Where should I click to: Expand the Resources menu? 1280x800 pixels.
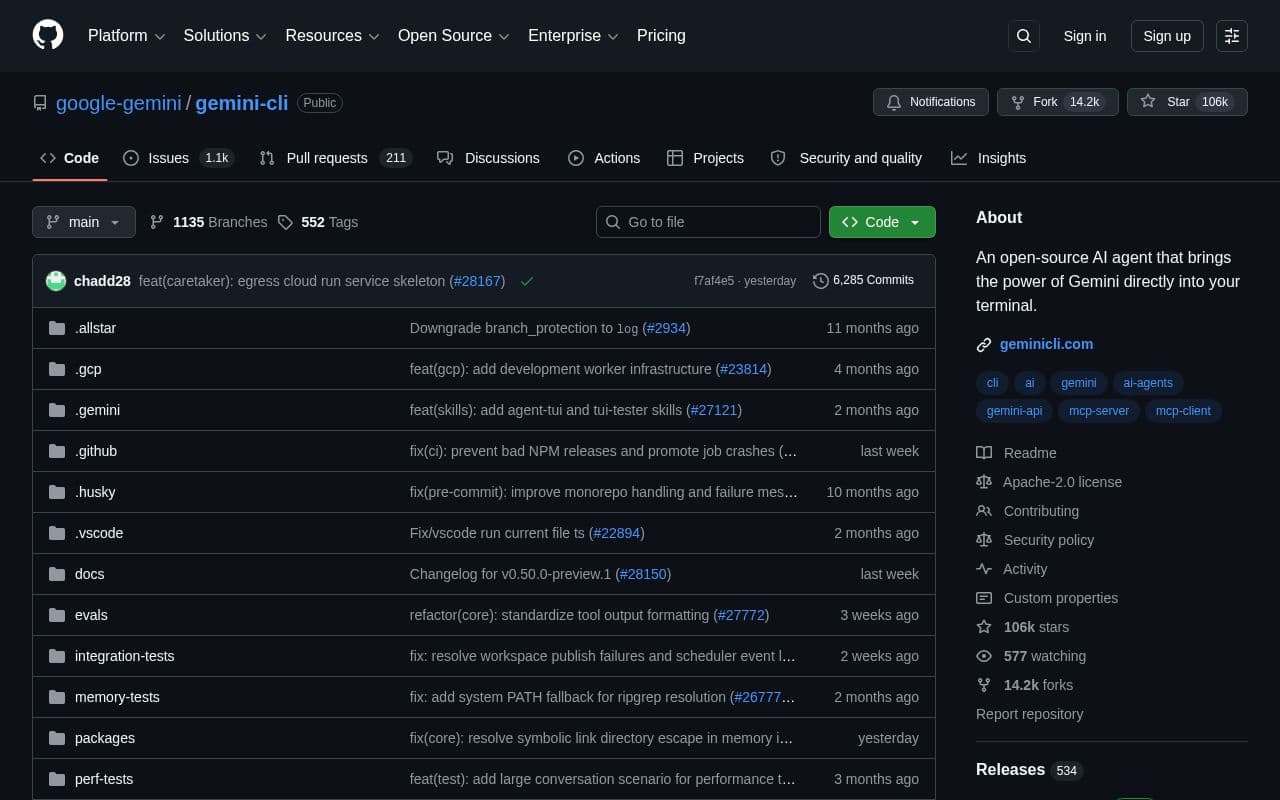tap(332, 35)
